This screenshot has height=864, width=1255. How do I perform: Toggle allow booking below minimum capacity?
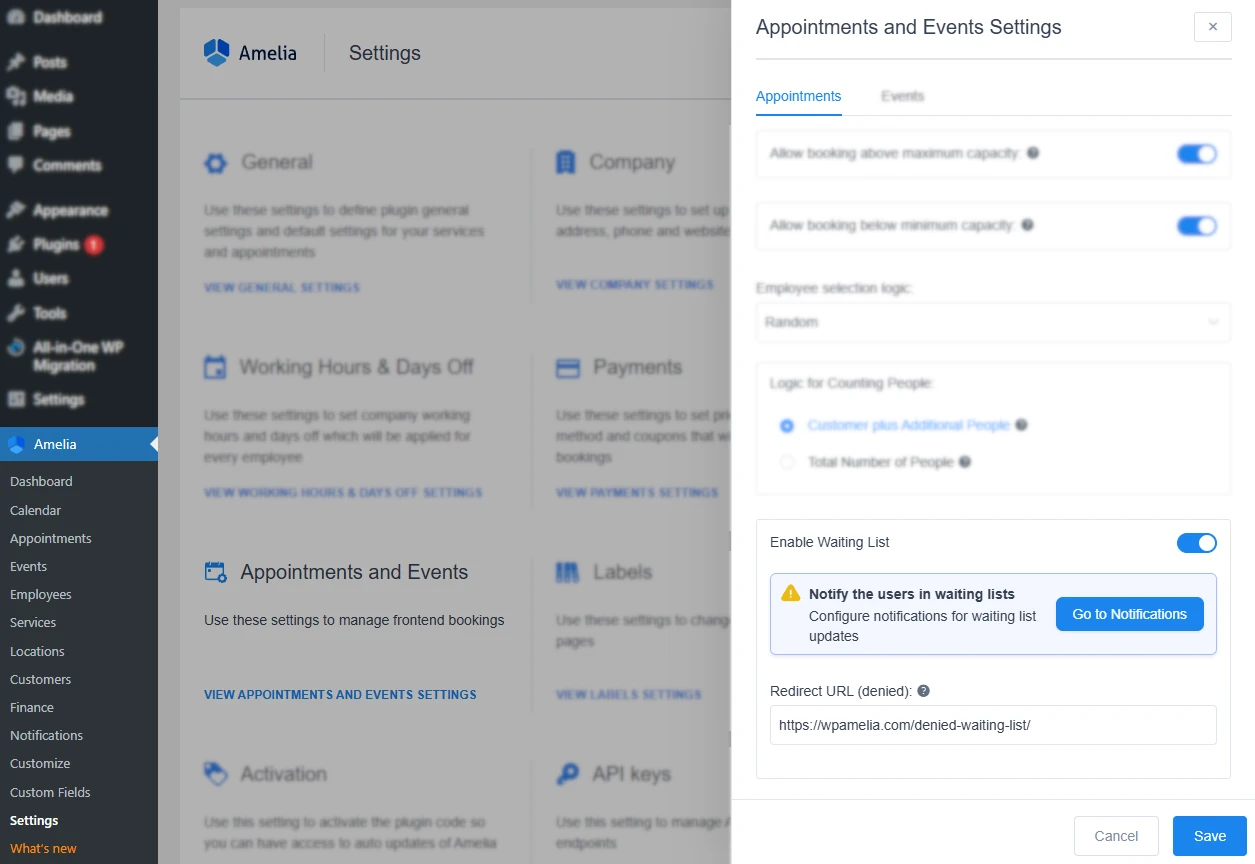click(1196, 226)
